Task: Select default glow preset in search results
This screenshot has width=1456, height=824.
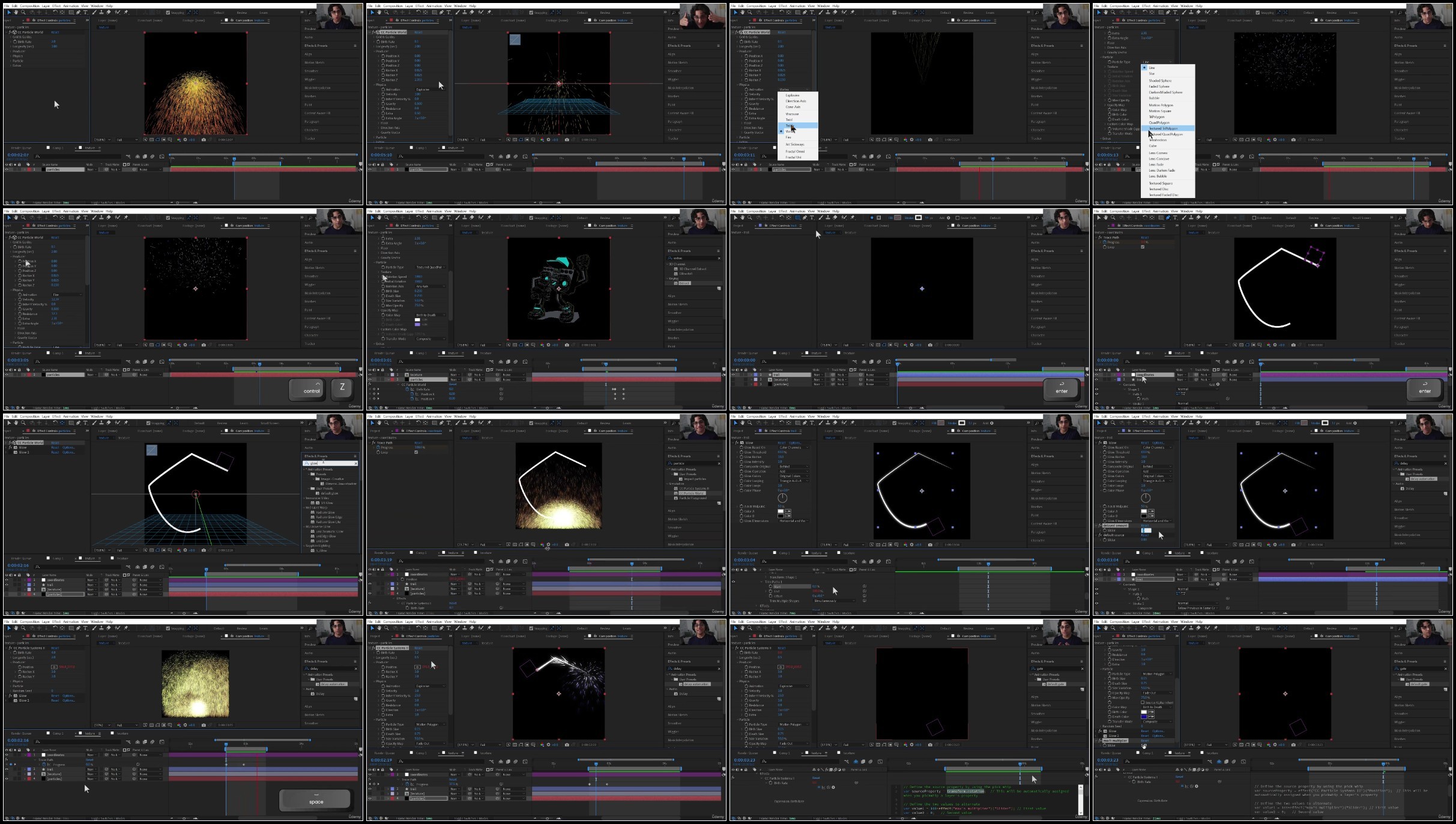Action: coord(330,493)
